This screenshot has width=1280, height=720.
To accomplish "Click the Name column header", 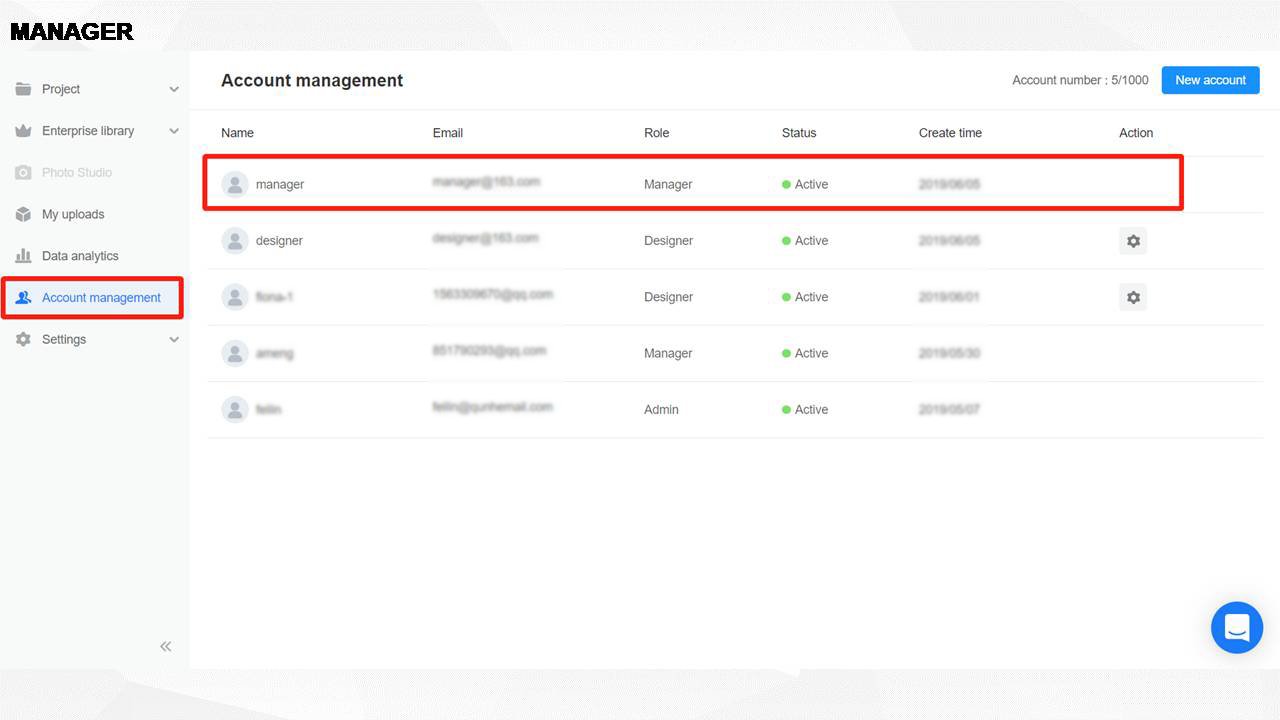I will point(237,133).
